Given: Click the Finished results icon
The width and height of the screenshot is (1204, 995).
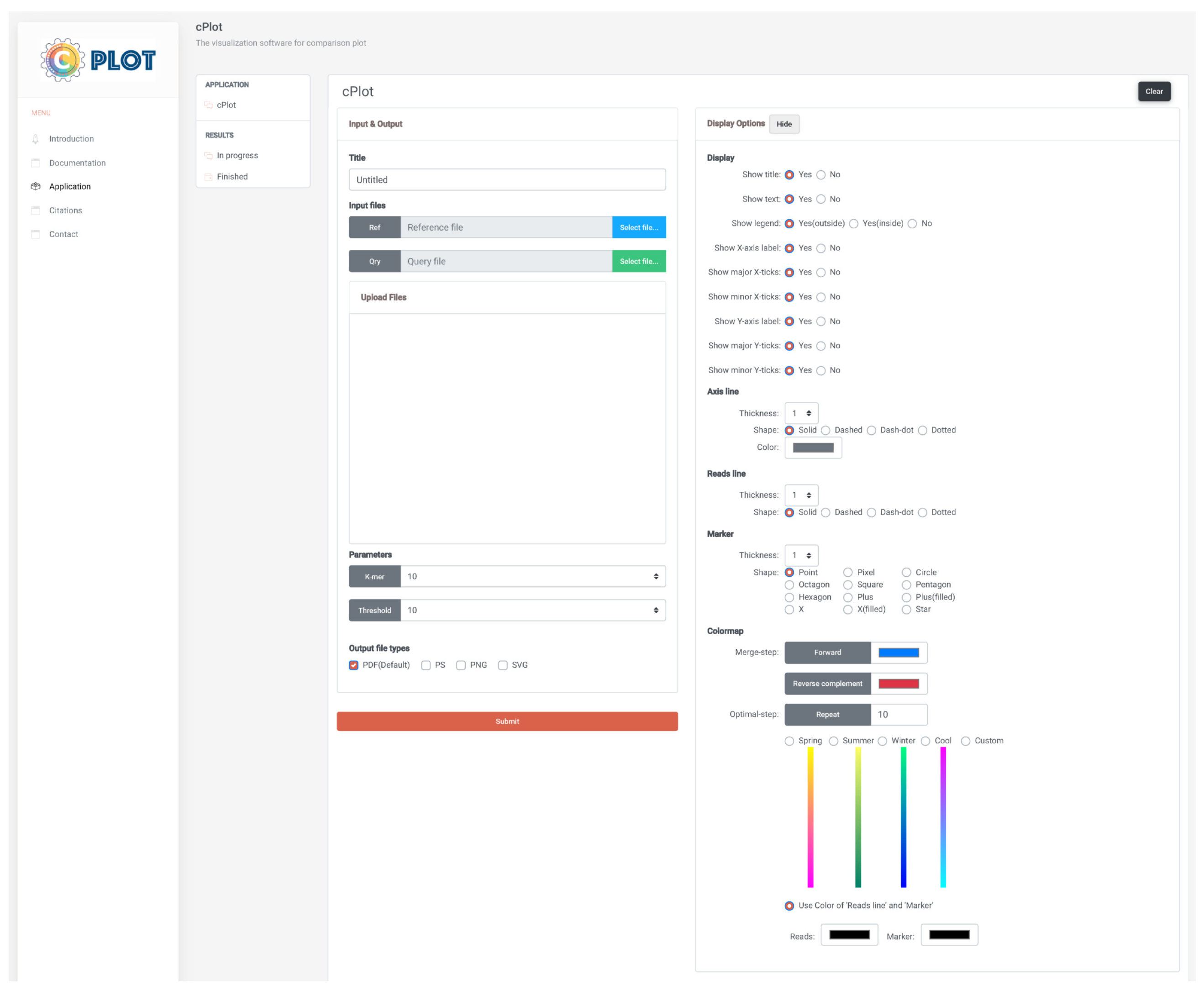Looking at the screenshot, I should click(209, 177).
